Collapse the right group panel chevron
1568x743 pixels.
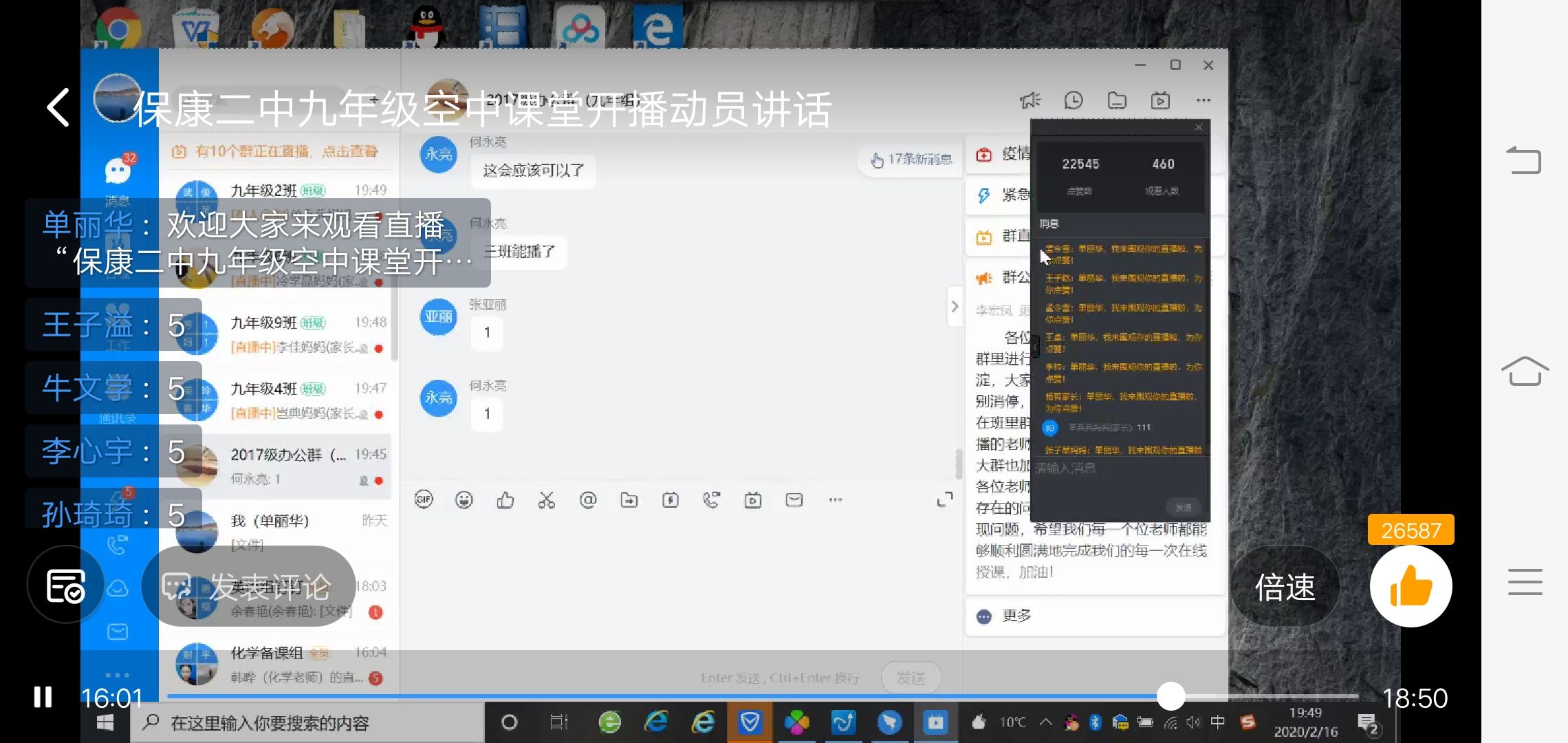(955, 307)
